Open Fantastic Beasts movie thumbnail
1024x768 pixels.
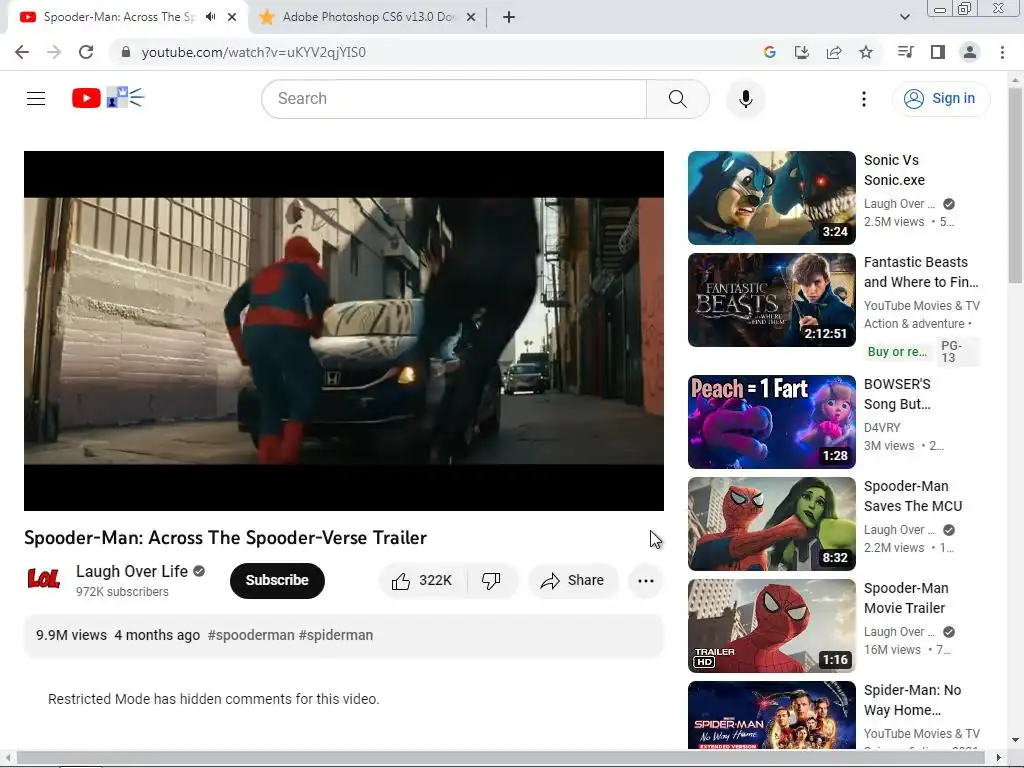click(771, 300)
